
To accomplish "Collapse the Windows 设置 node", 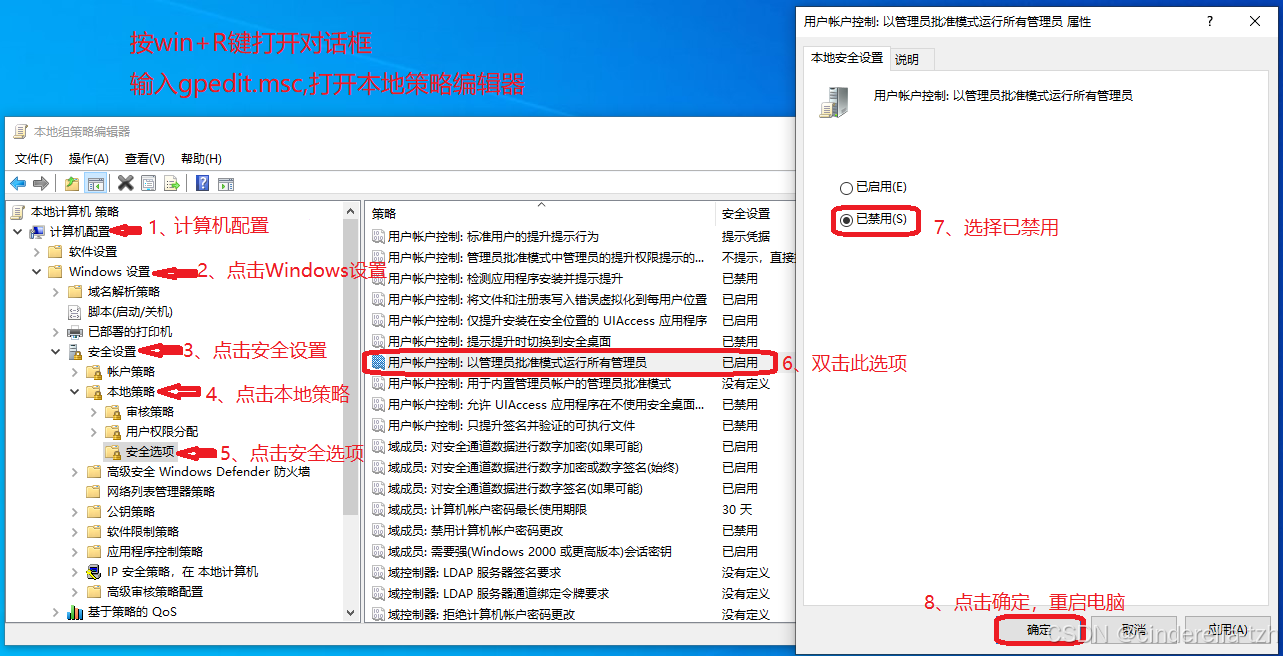I will [x=37, y=271].
